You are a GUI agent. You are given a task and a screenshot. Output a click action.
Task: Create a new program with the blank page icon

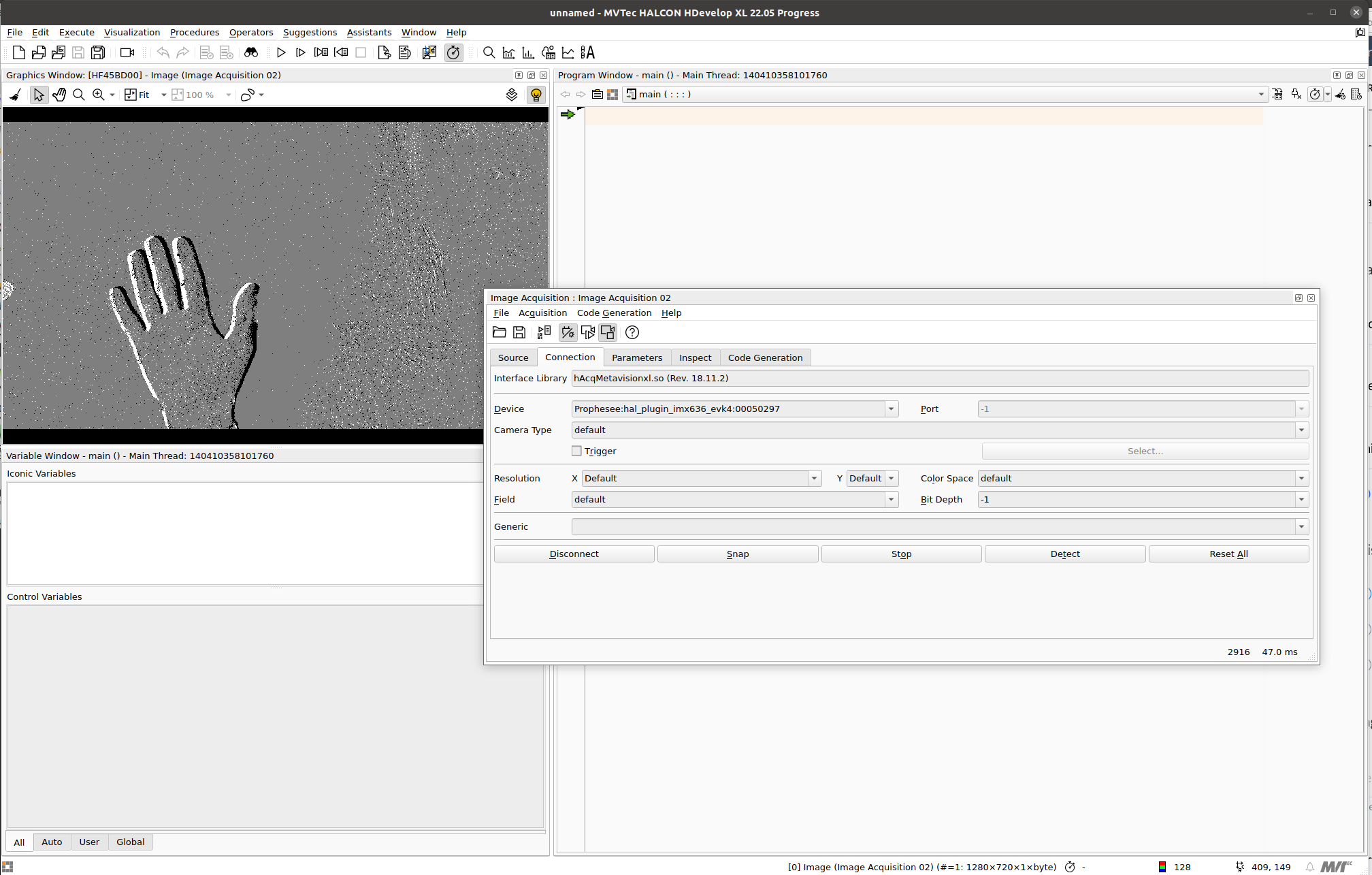(x=19, y=52)
